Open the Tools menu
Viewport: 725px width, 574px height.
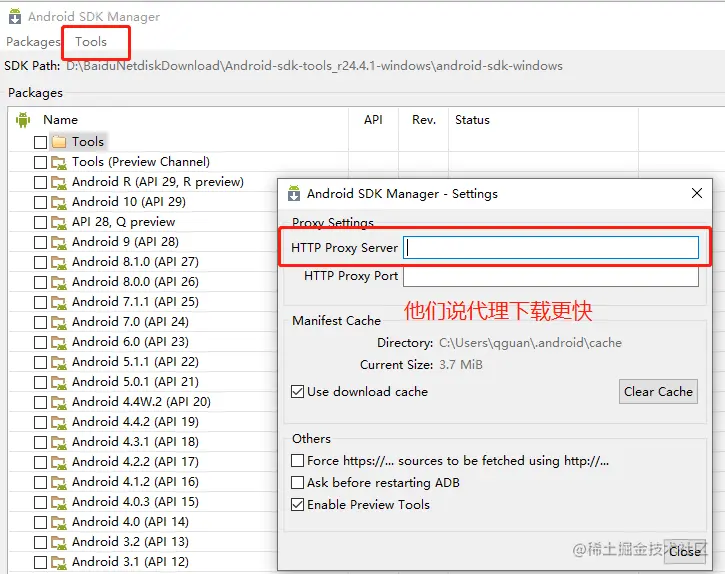91,42
